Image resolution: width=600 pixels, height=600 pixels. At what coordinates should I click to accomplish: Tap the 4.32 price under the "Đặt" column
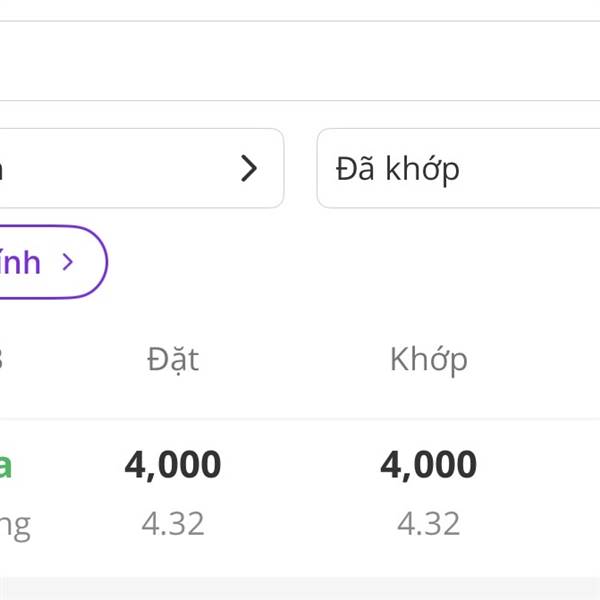coord(173,523)
